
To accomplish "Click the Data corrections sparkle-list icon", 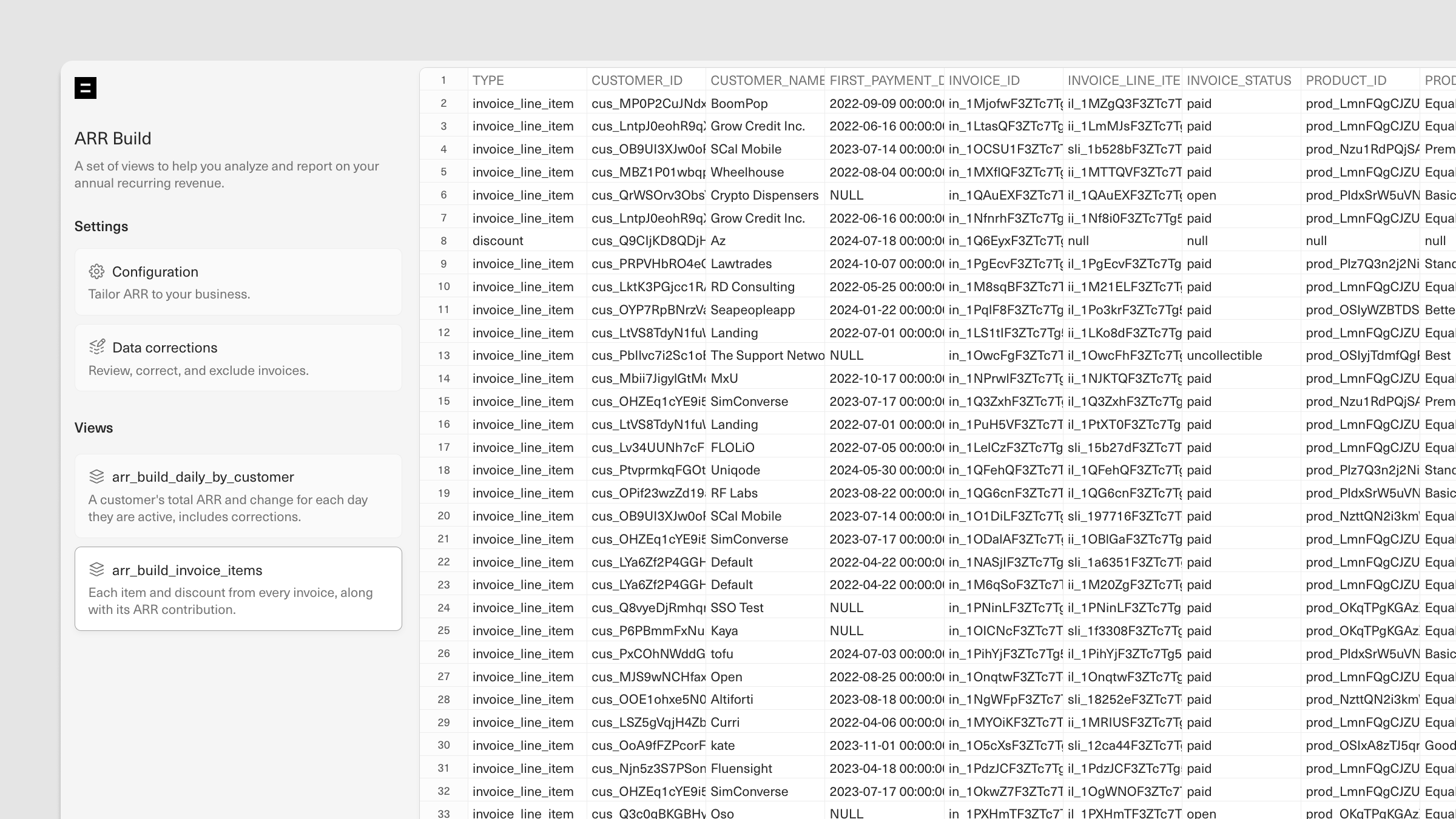I will 96,347.
